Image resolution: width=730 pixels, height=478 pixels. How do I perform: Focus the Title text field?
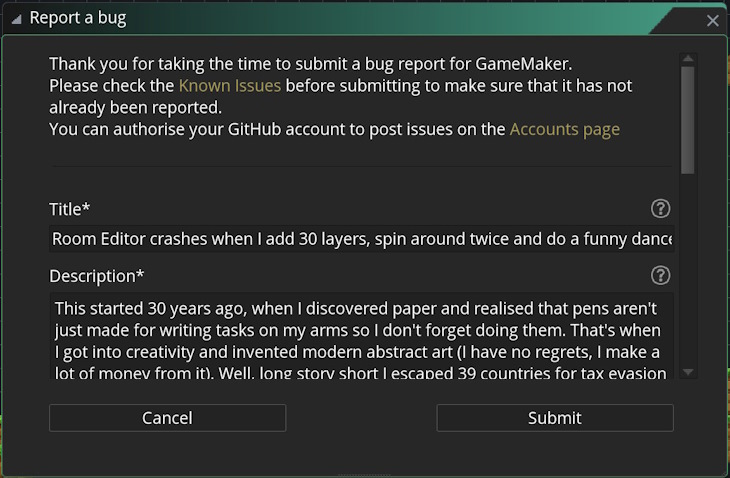(362, 239)
